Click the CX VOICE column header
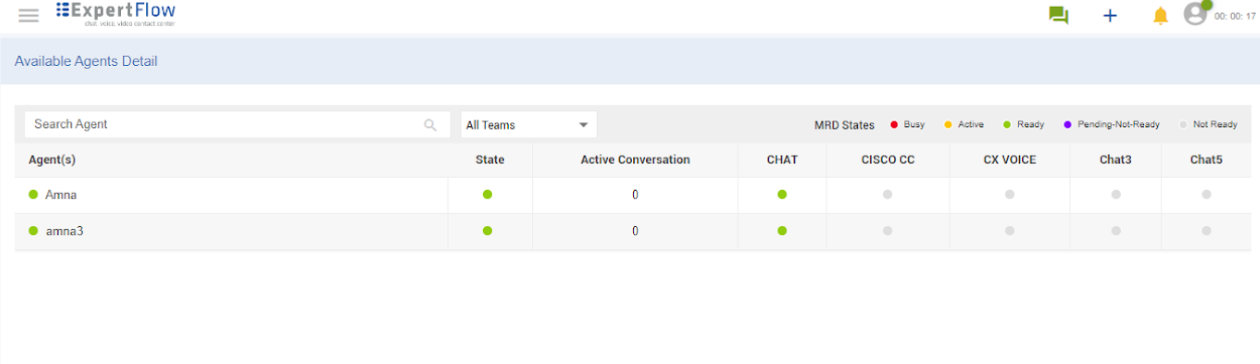Viewport: 1260px width, 364px height. (1009, 160)
